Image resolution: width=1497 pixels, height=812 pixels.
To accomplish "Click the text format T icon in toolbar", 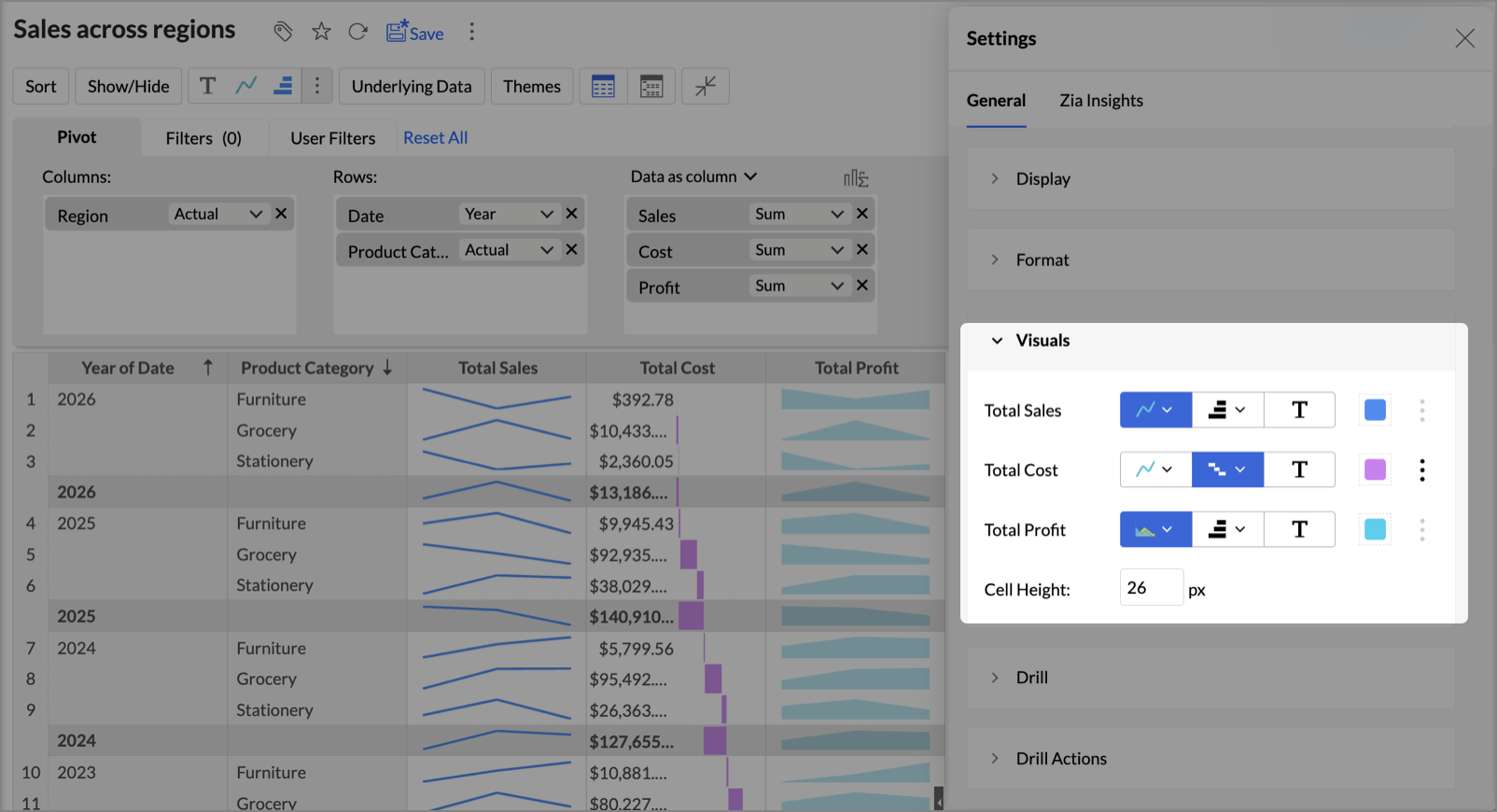I will 208,86.
